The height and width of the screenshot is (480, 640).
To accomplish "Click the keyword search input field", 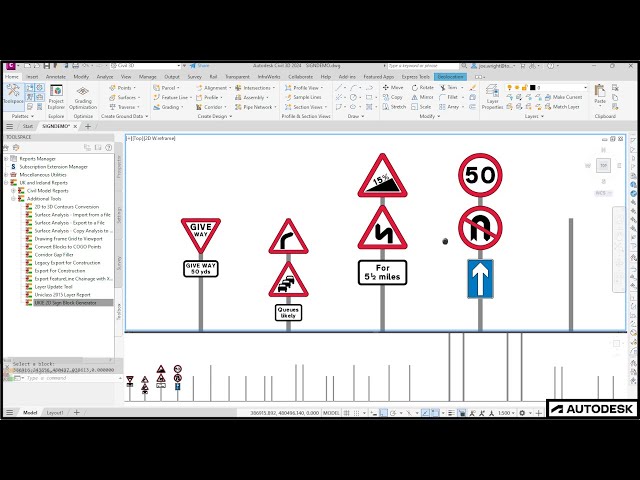I will point(423,66).
